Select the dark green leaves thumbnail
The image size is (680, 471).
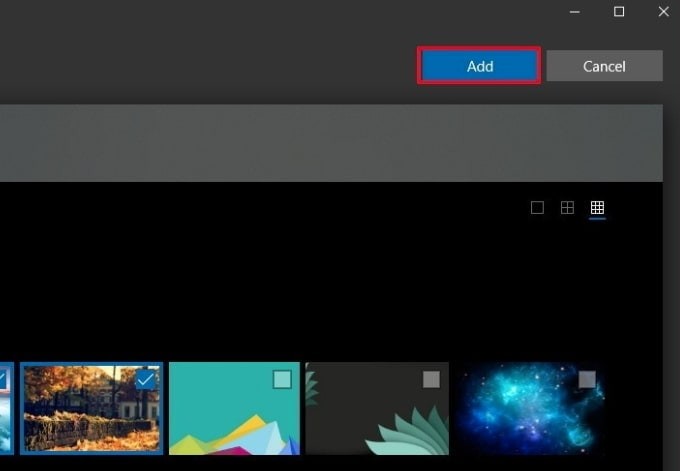coord(377,409)
